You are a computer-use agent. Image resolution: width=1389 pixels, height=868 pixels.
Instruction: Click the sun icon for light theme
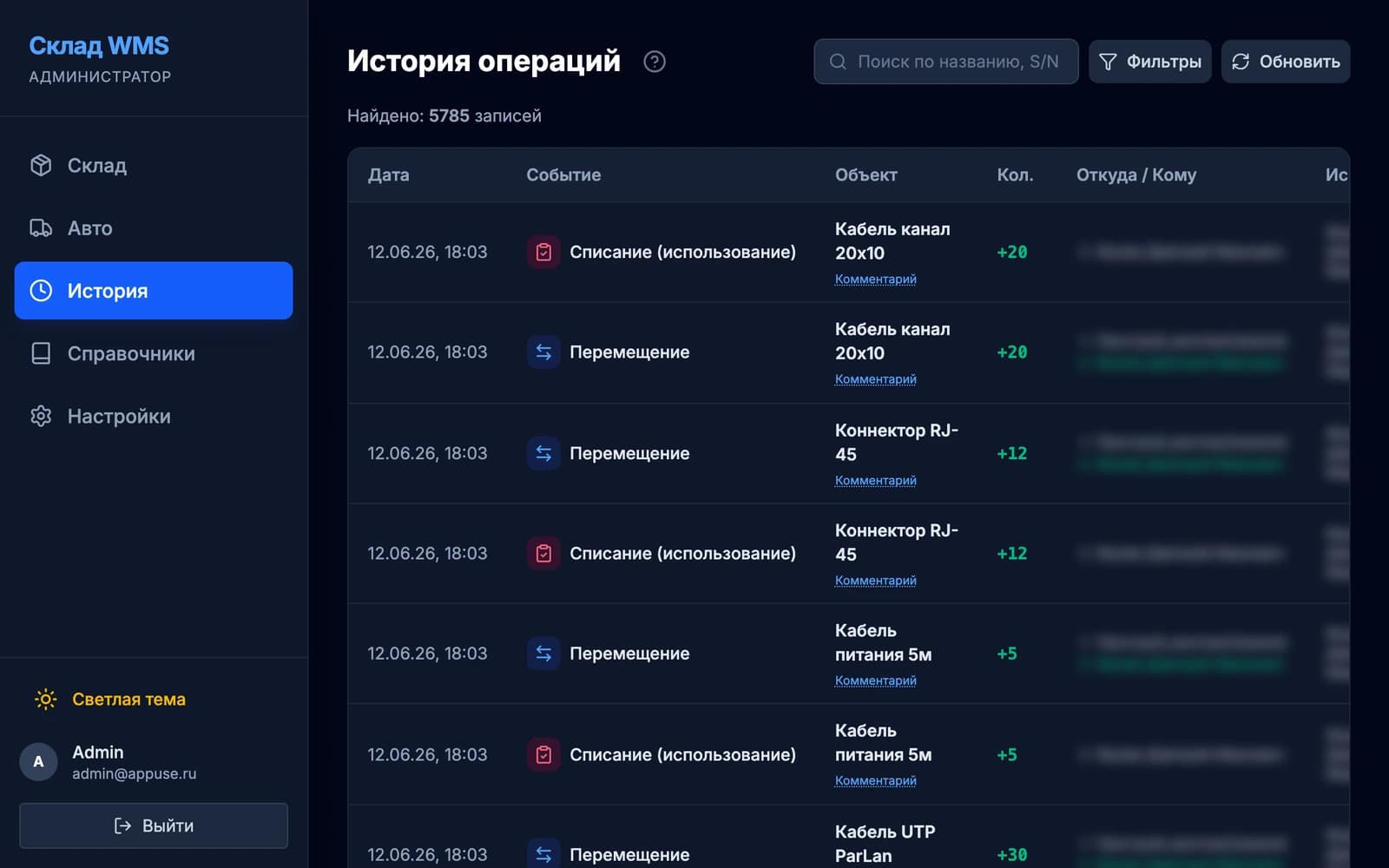click(x=45, y=699)
